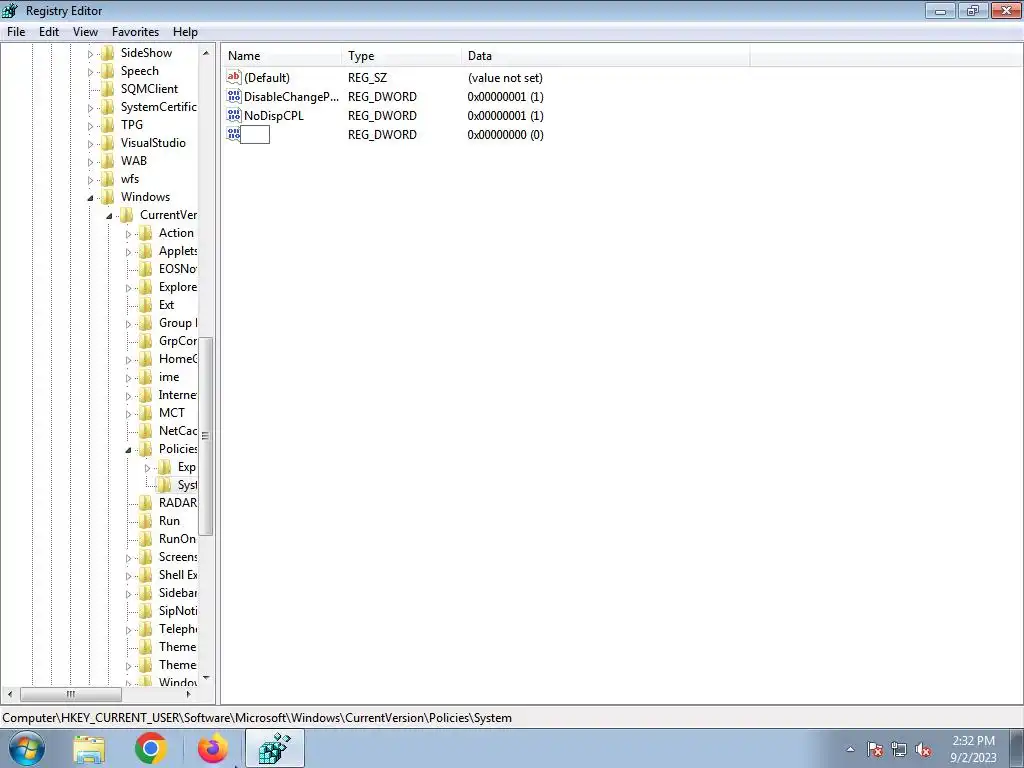This screenshot has width=1024, height=768.
Task: Click the muted volume tray icon
Action: click(923, 749)
